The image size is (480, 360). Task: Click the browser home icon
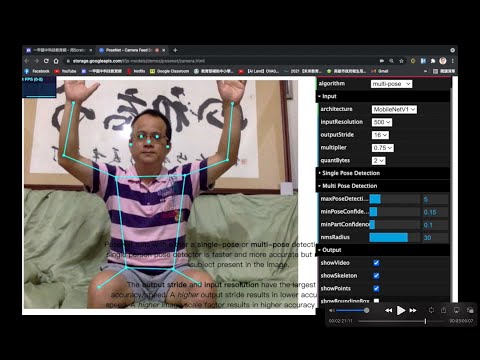(56, 61)
